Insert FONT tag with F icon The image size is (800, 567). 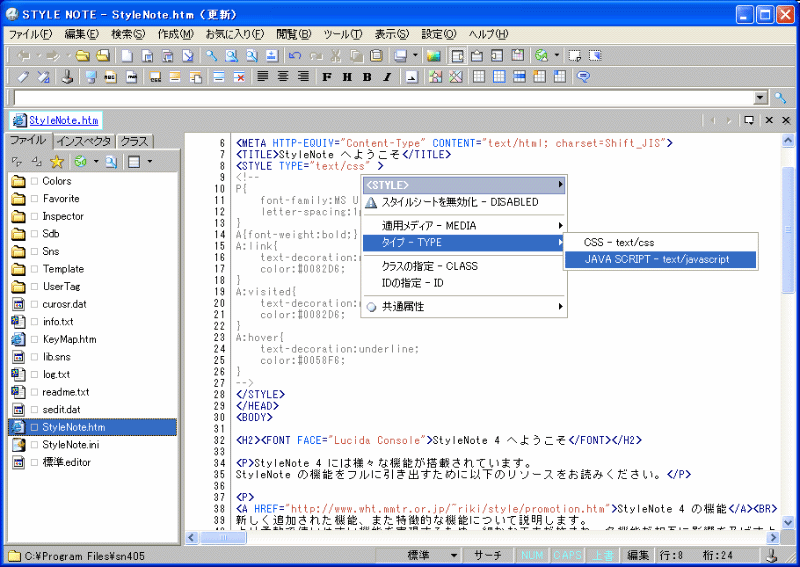[327, 77]
